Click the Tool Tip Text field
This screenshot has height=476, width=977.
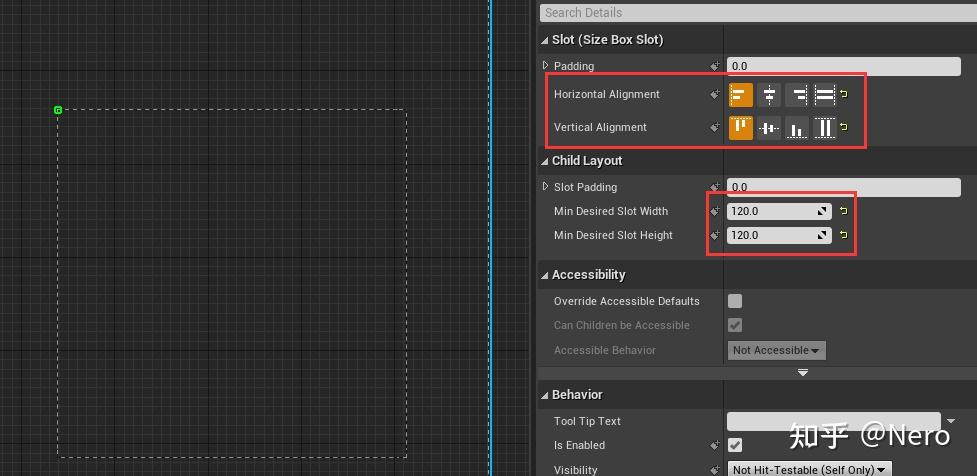833,421
